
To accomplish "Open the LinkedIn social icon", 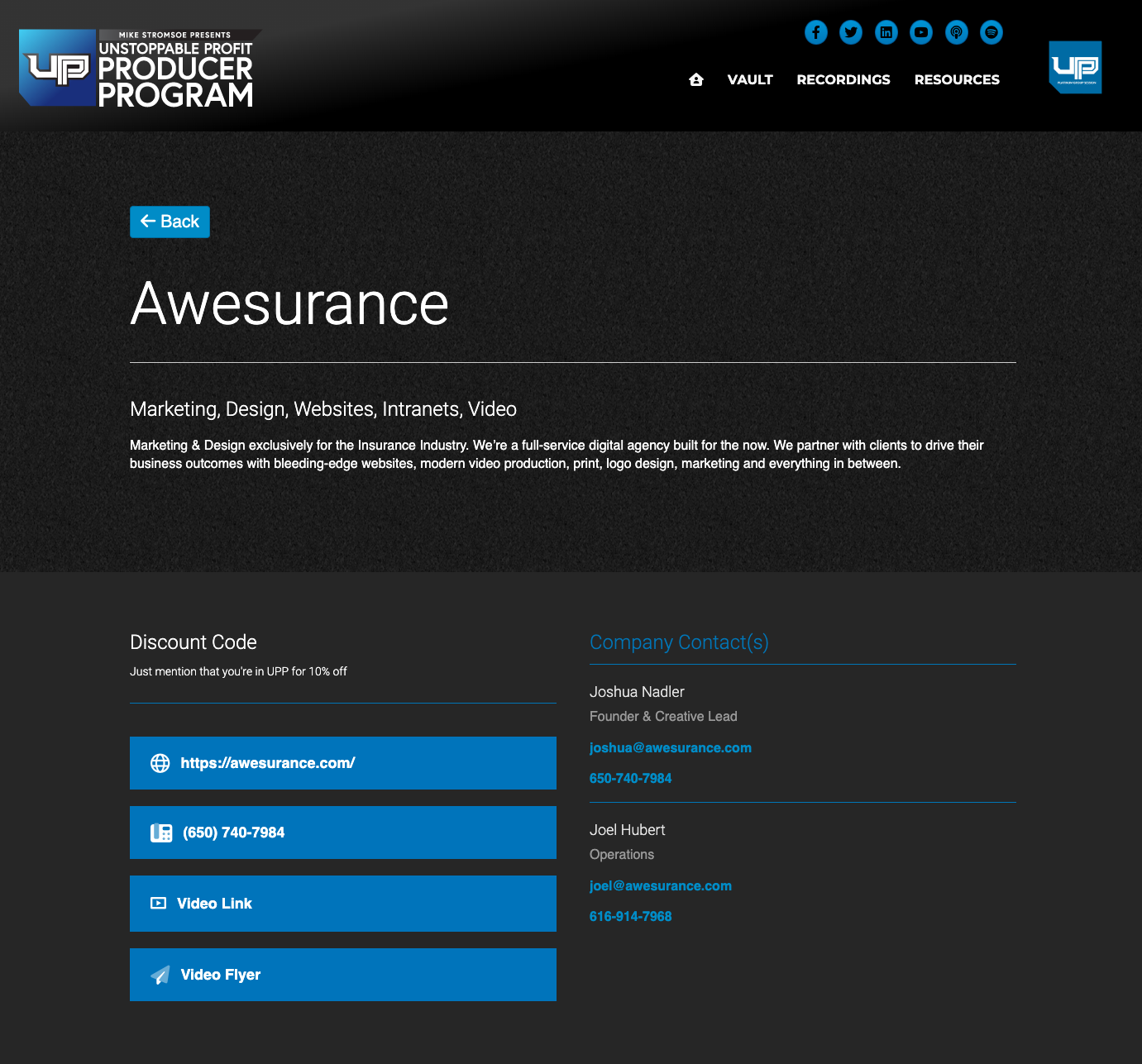I will coord(886,32).
